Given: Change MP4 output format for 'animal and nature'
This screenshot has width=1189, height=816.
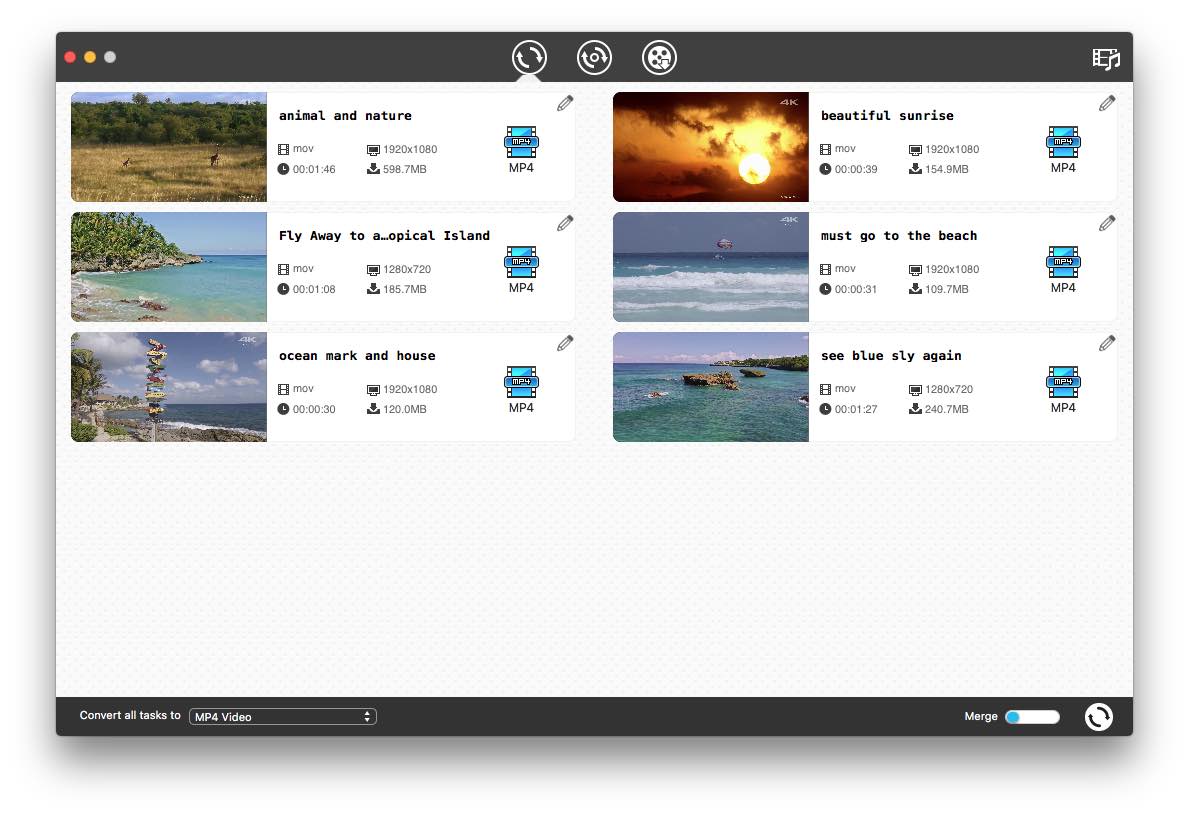Looking at the screenshot, I should tap(521, 149).
